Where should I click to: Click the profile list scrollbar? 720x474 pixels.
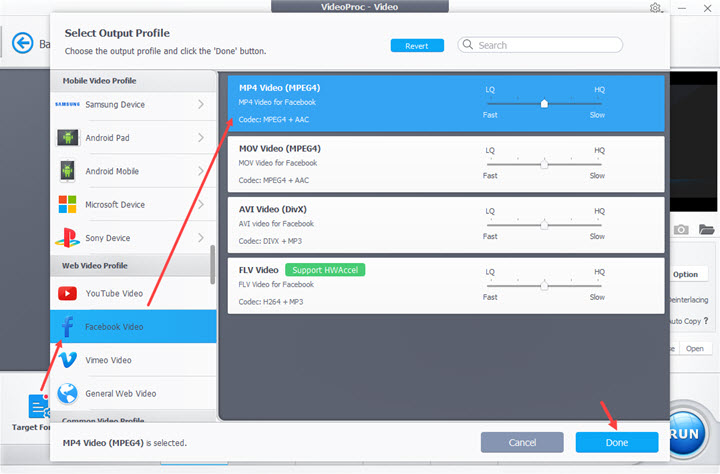[x=213, y=265]
